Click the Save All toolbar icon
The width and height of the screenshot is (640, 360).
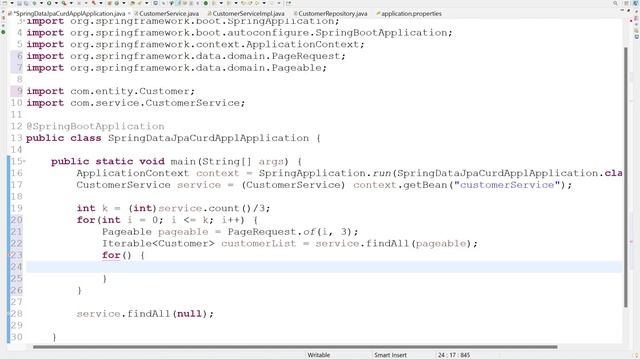26,3
